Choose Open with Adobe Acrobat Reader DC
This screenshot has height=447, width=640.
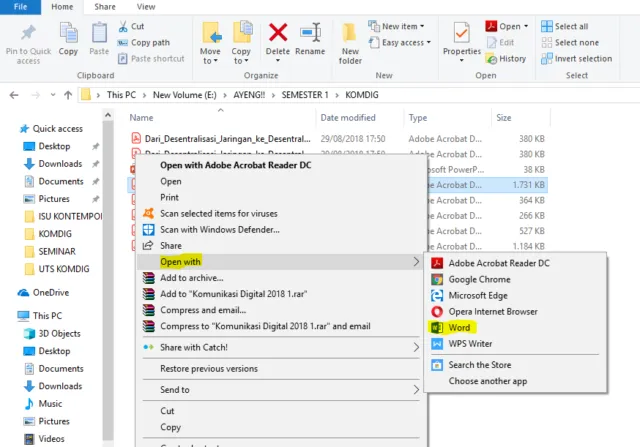(x=236, y=165)
